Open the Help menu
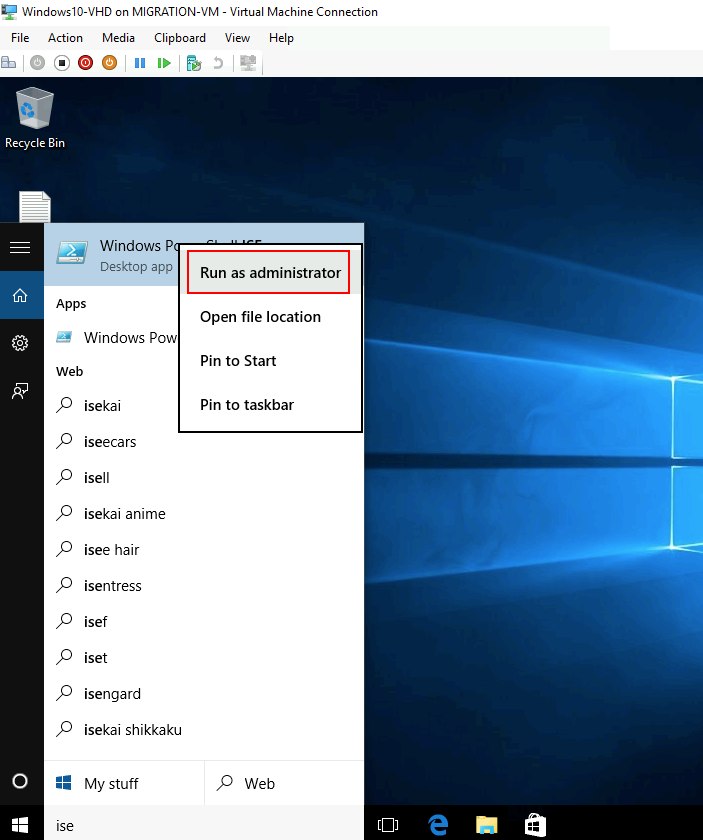 coord(281,38)
